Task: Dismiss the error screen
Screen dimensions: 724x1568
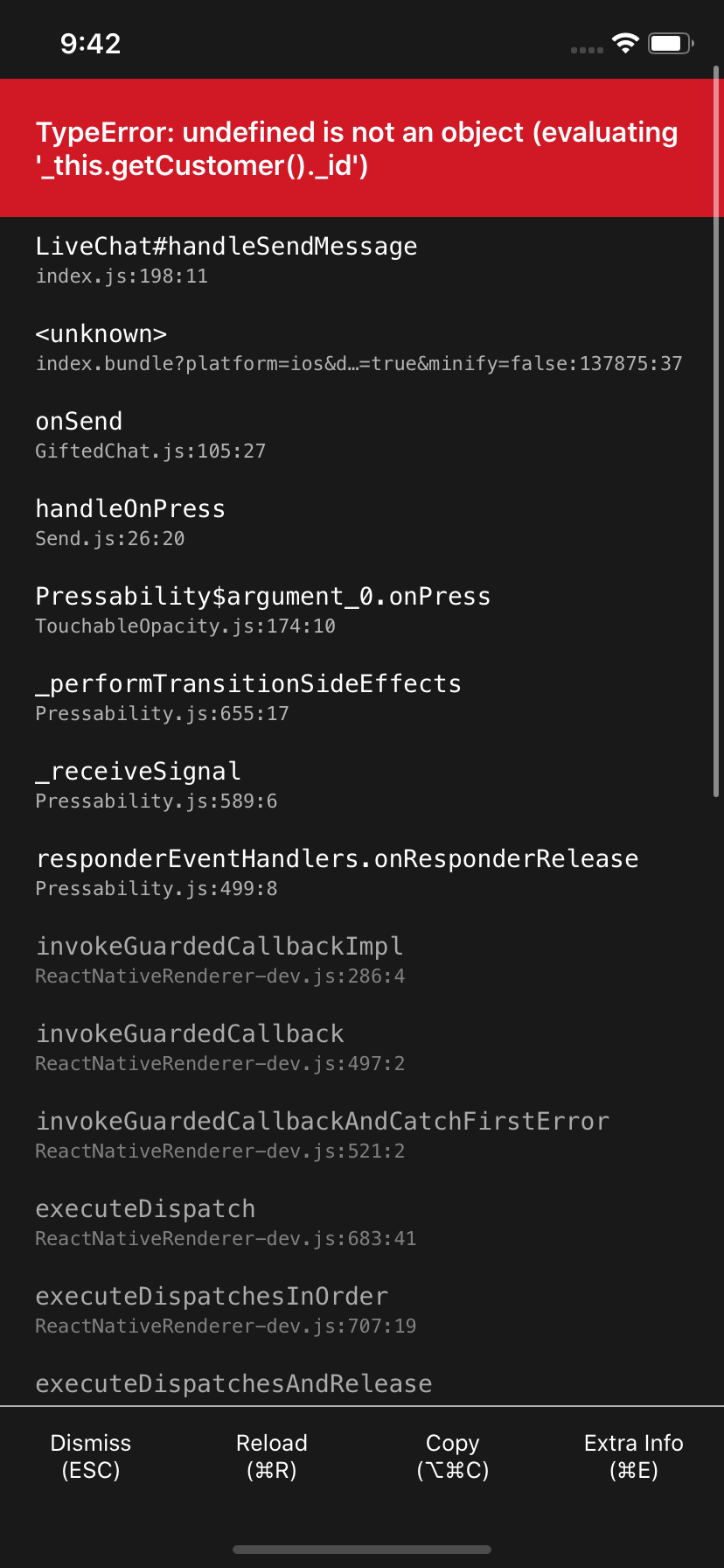Action: pyautogui.click(x=90, y=1455)
